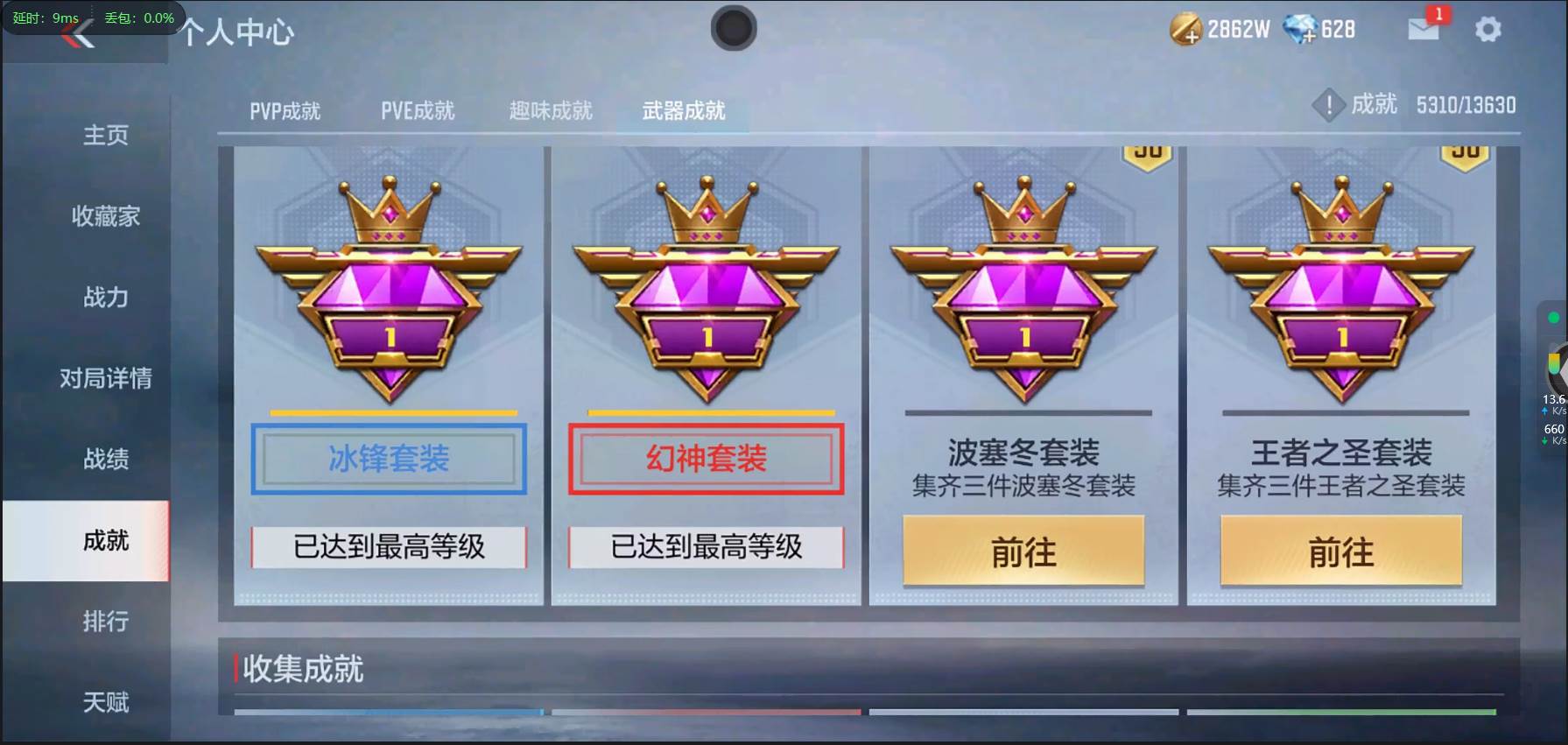
Task: Tap the 王者之圣套装 crown badge
Action: coord(1341,291)
